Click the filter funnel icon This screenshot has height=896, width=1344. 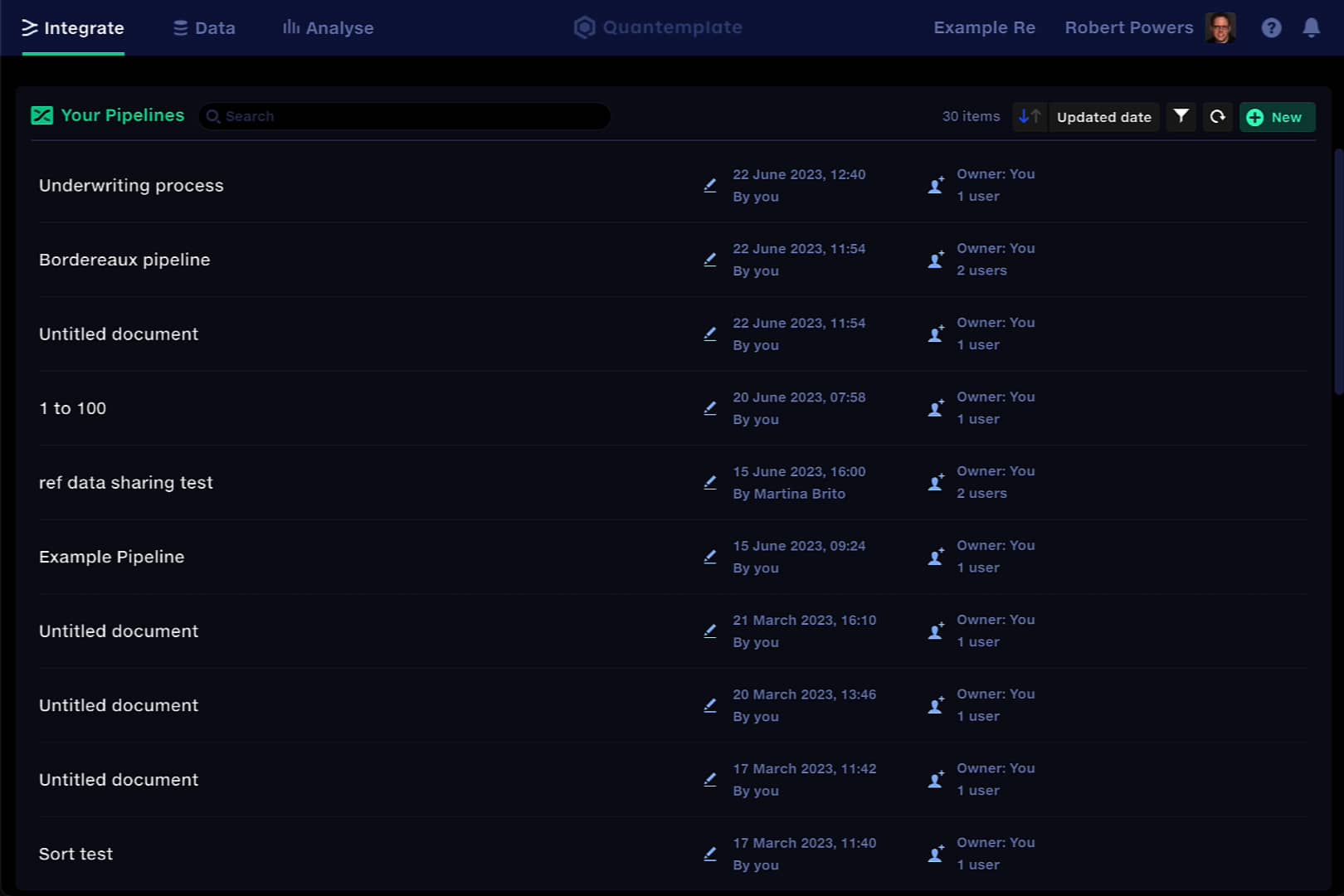point(1181,117)
